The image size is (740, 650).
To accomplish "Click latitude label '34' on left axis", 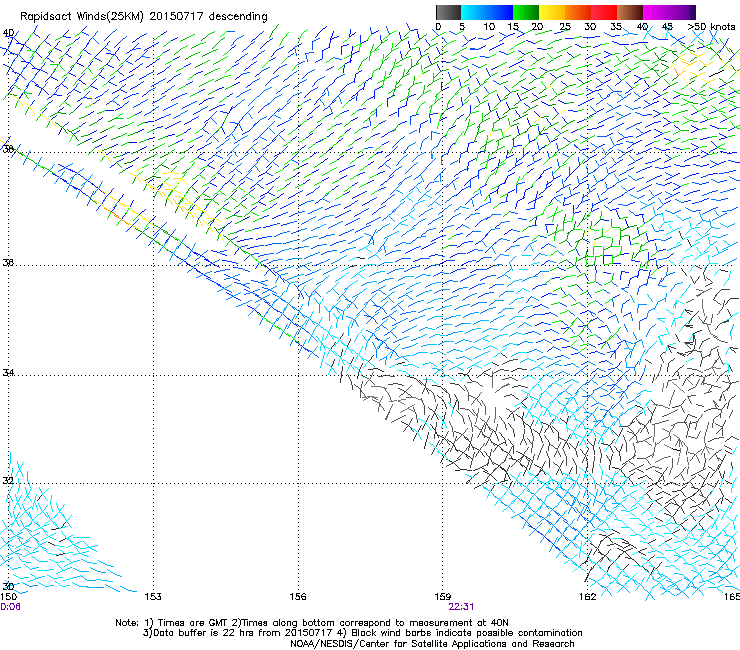I will coord(8,372).
